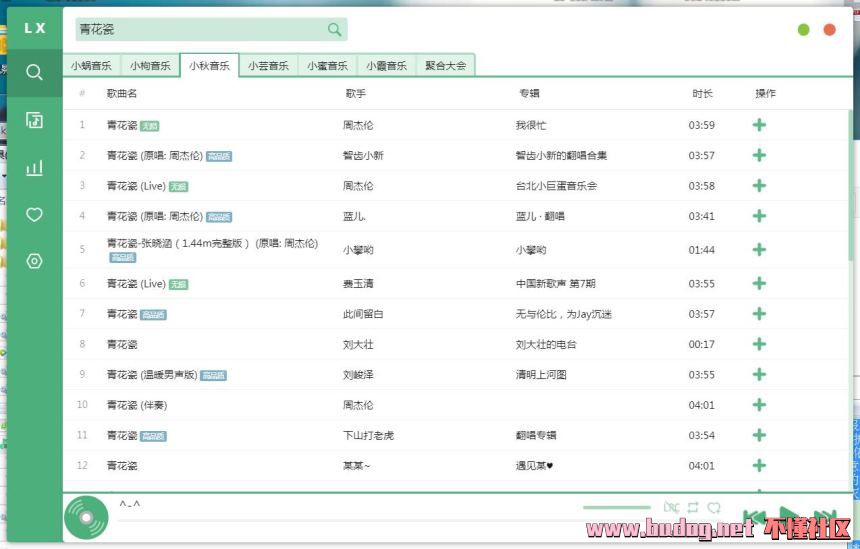This screenshot has height=549, width=860.
Task: Open the 小霞音乐 source tab
Action: 386,66
